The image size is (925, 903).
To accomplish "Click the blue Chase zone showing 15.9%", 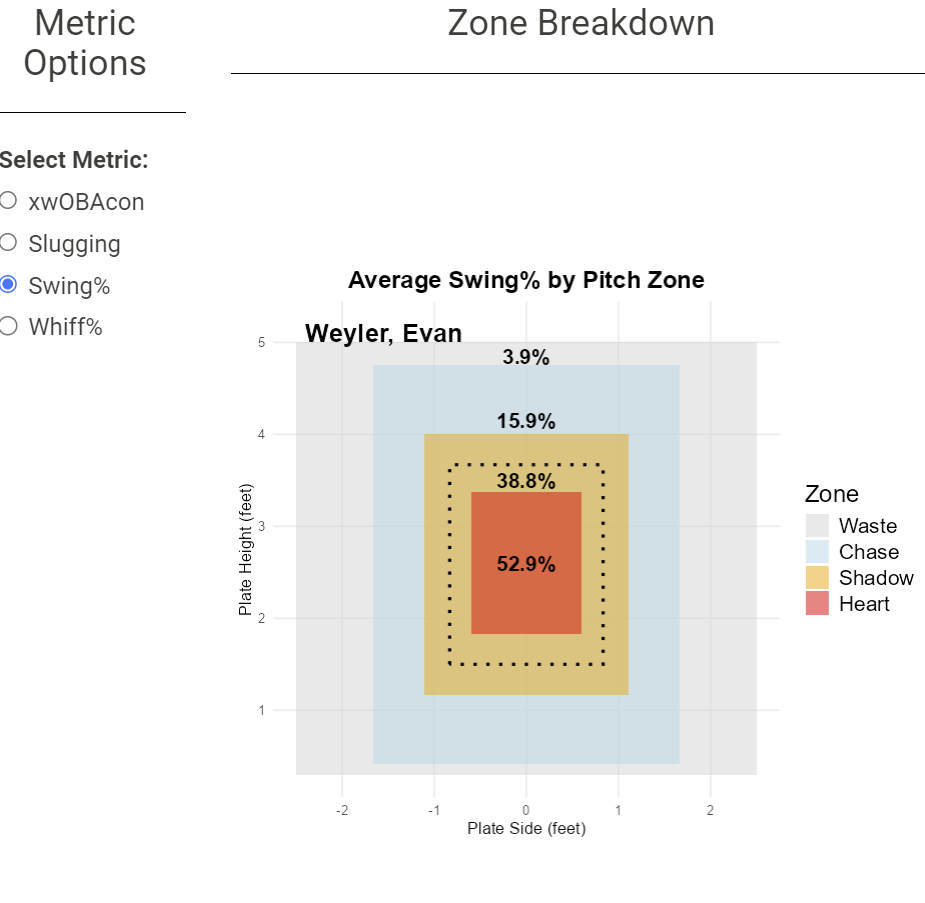I will pyautogui.click(x=526, y=422).
